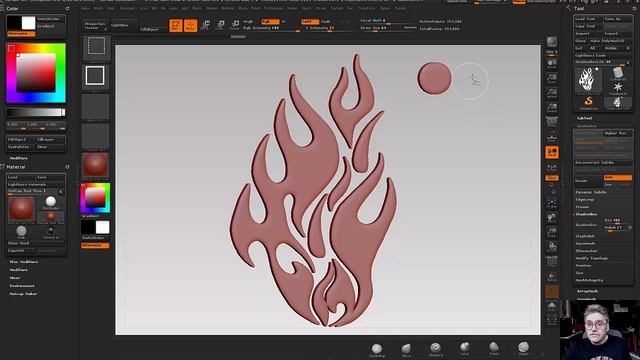The height and width of the screenshot is (360, 640).
Task: Open the Material menu
Action: click(227, 8)
